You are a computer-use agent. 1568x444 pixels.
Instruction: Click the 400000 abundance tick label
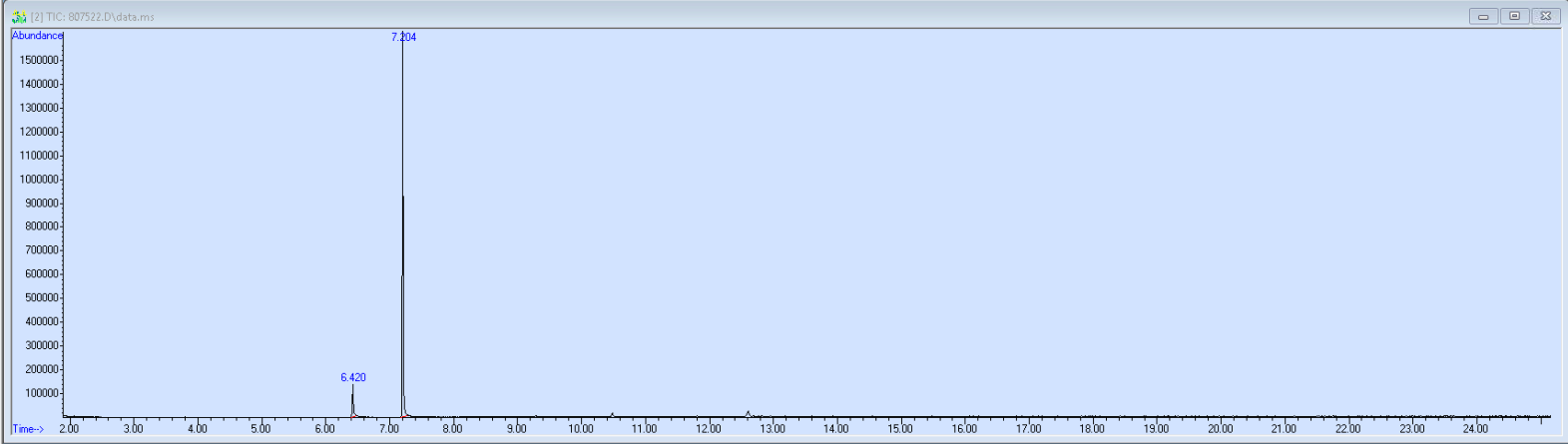[x=41, y=322]
